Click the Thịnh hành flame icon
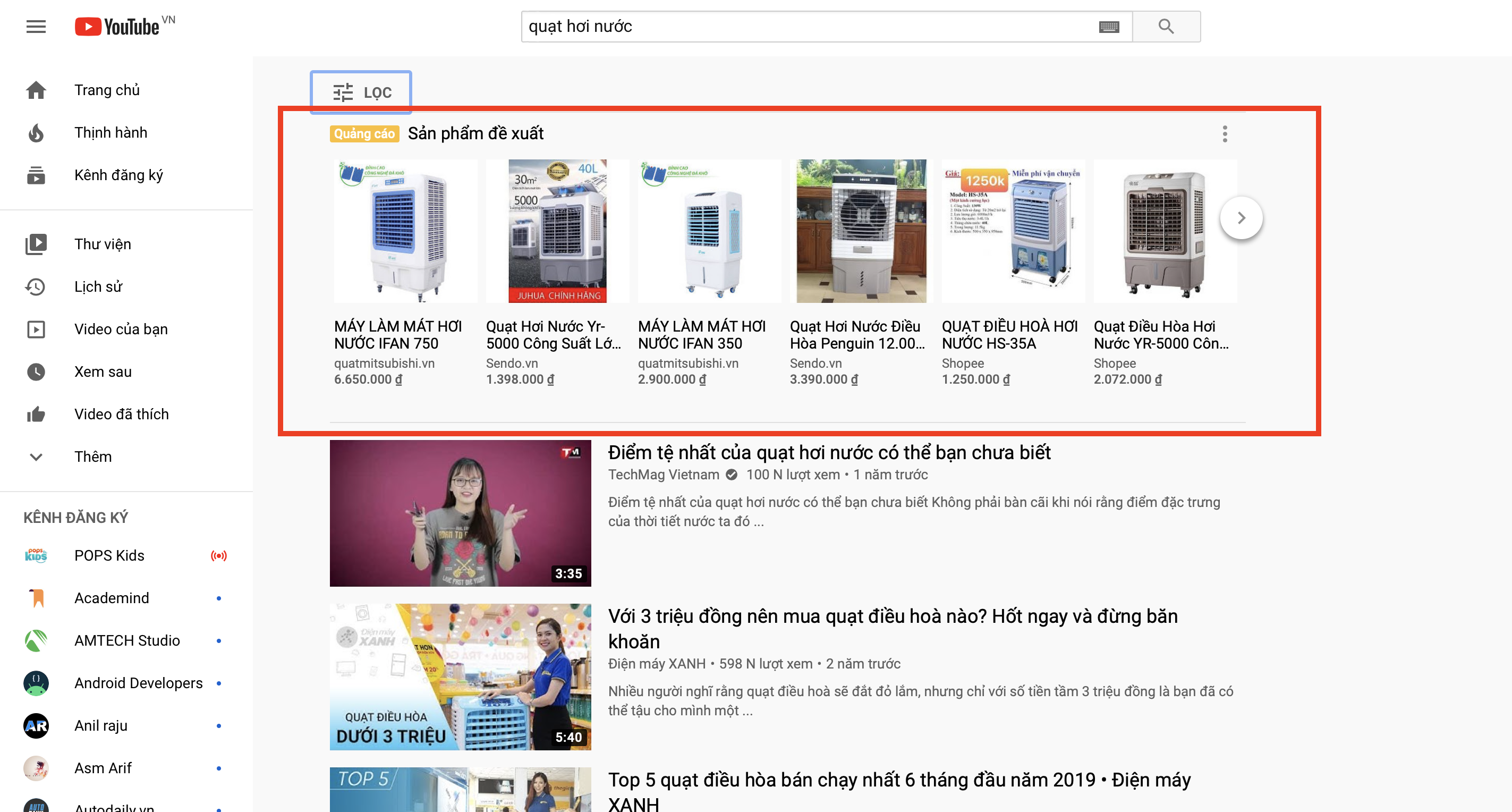 36,133
